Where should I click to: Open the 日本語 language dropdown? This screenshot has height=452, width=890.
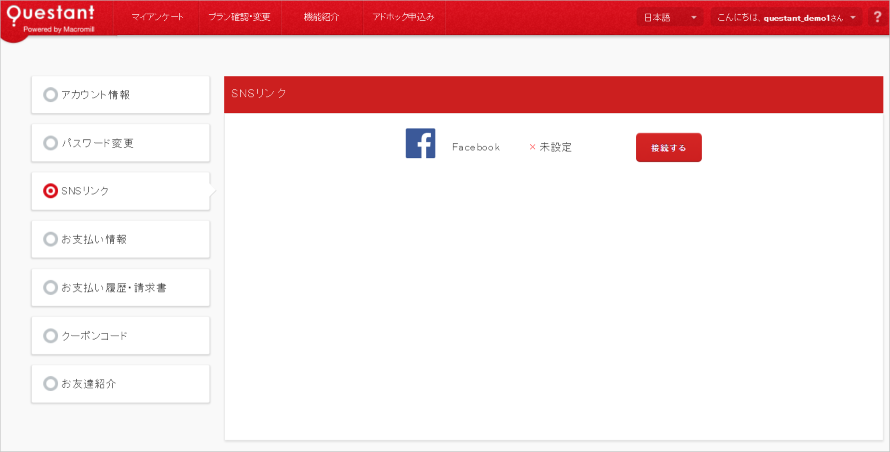[x=670, y=18]
